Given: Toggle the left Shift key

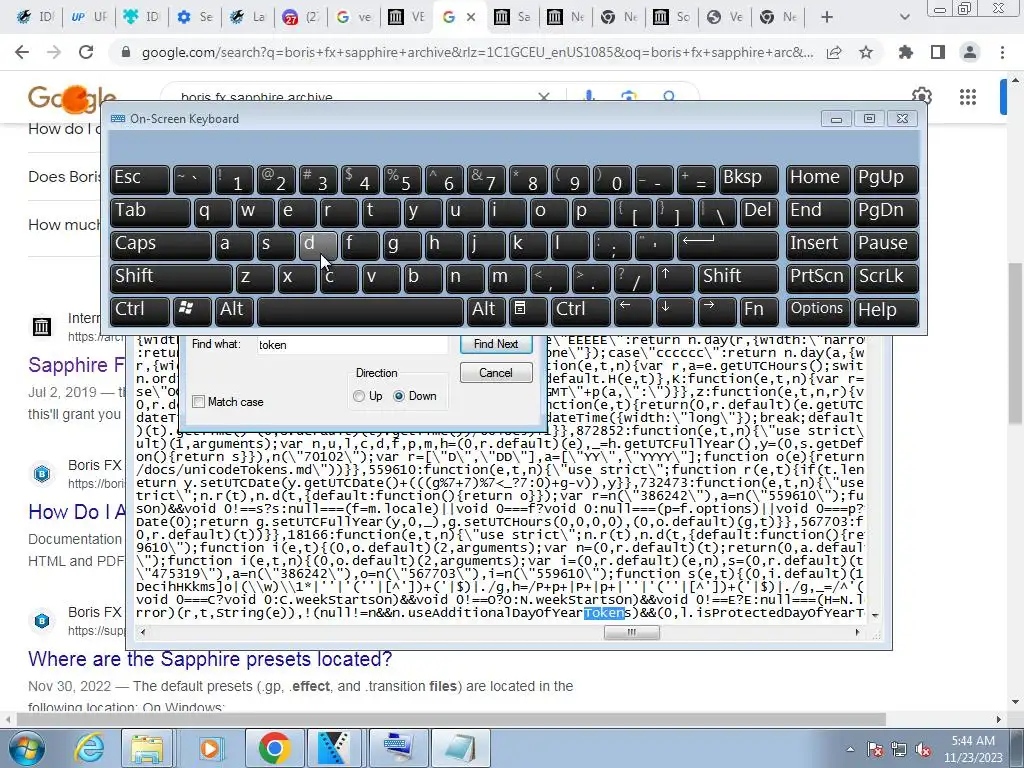Looking at the screenshot, I should click(x=171, y=278).
